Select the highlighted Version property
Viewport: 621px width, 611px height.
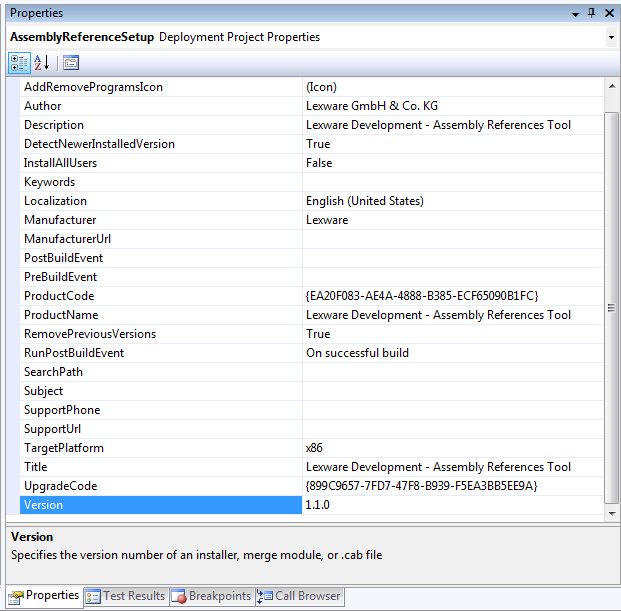point(161,505)
